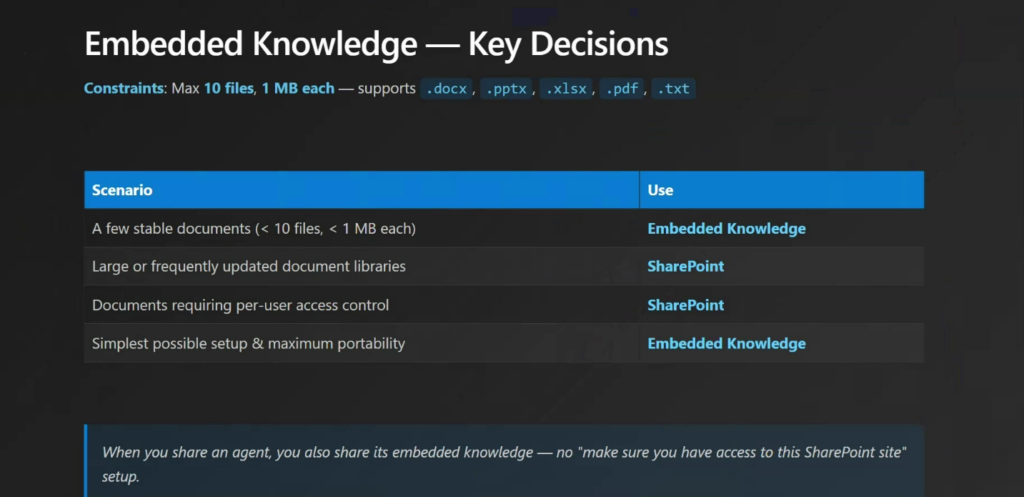Click the highlighted "Constraints" label
1024x497 pixels.
click(121, 89)
